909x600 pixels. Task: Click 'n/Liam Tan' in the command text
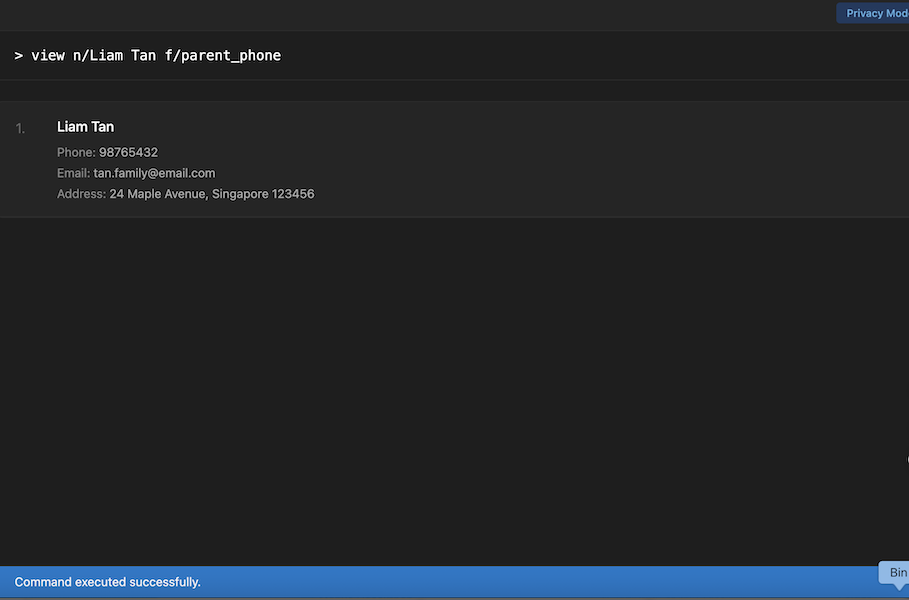pos(114,56)
